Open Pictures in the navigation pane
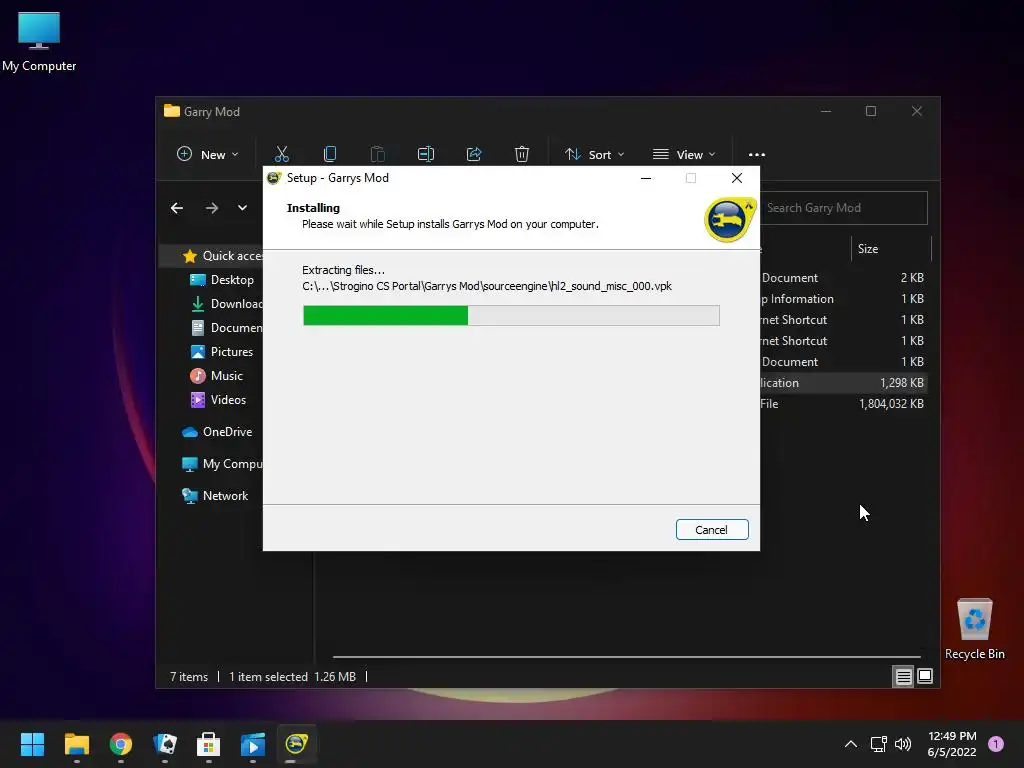 point(222,352)
